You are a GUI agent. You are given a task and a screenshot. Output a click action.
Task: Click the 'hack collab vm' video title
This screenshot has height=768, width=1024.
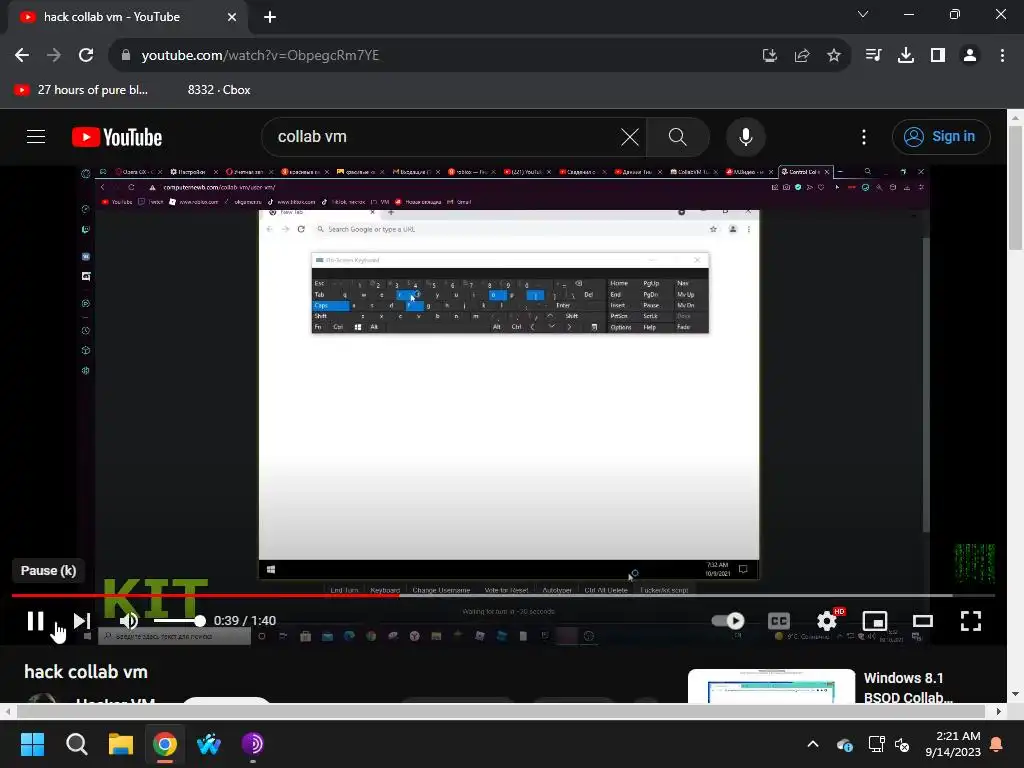(x=86, y=672)
